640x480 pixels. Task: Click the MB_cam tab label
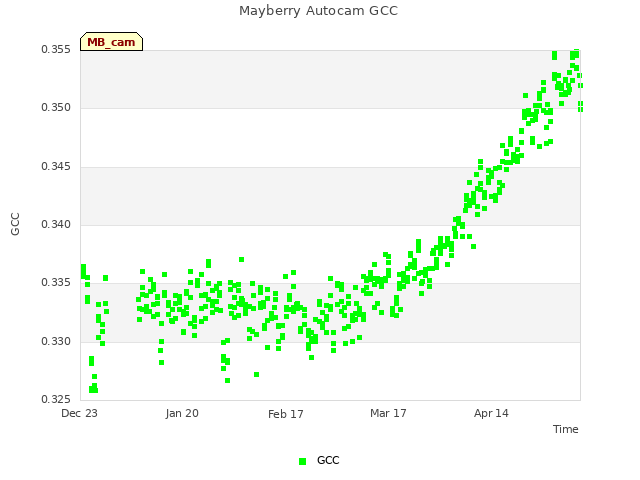point(111,42)
